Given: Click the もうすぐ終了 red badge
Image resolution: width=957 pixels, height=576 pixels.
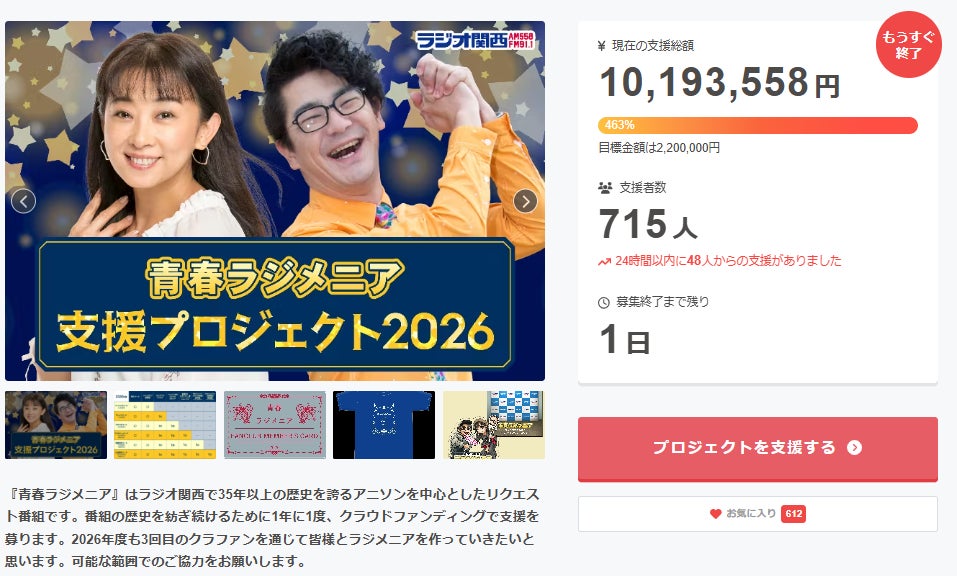Looking at the screenshot, I should point(909,45).
